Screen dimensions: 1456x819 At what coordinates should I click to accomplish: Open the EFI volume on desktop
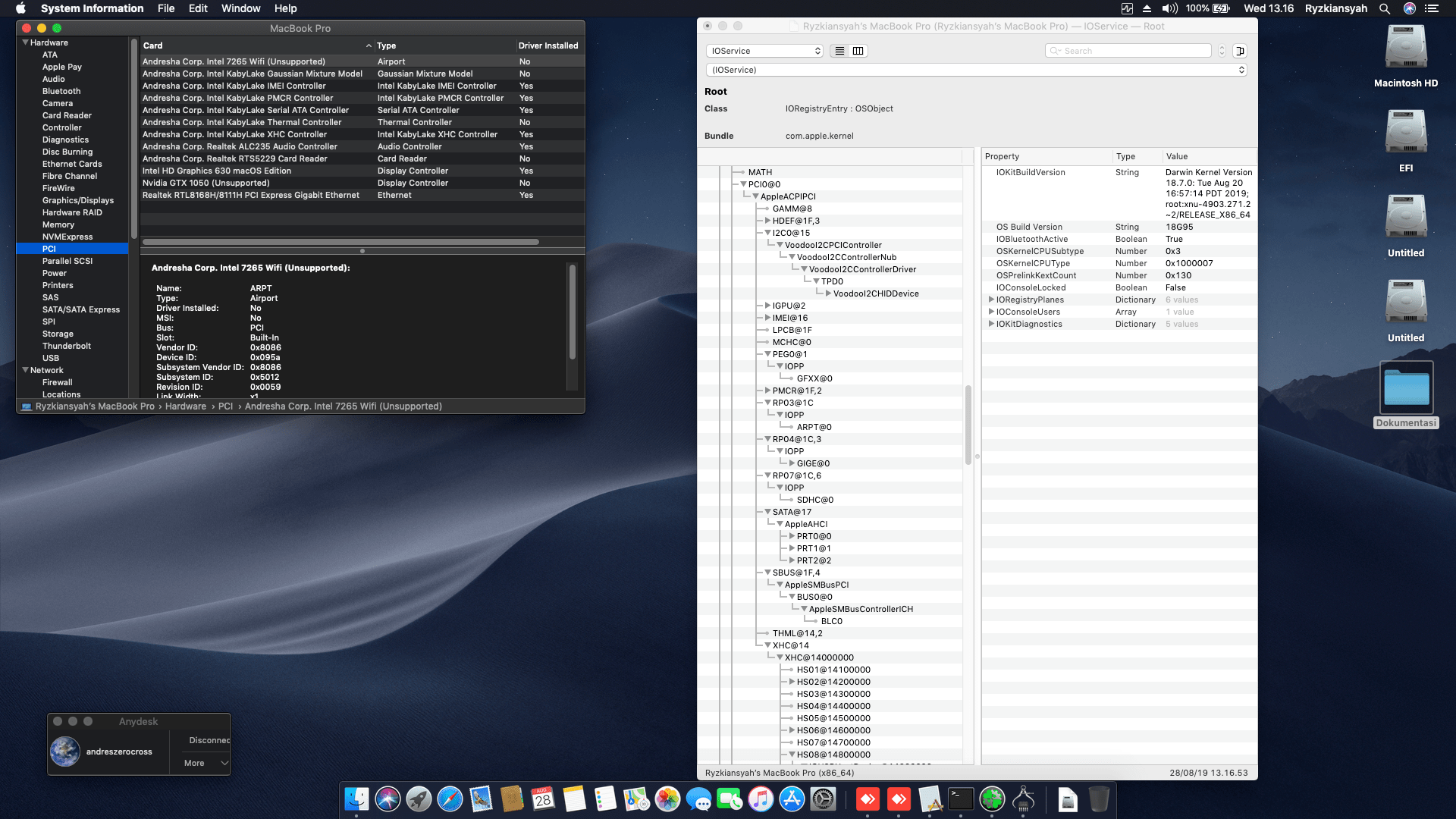[x=1406, y=142]
